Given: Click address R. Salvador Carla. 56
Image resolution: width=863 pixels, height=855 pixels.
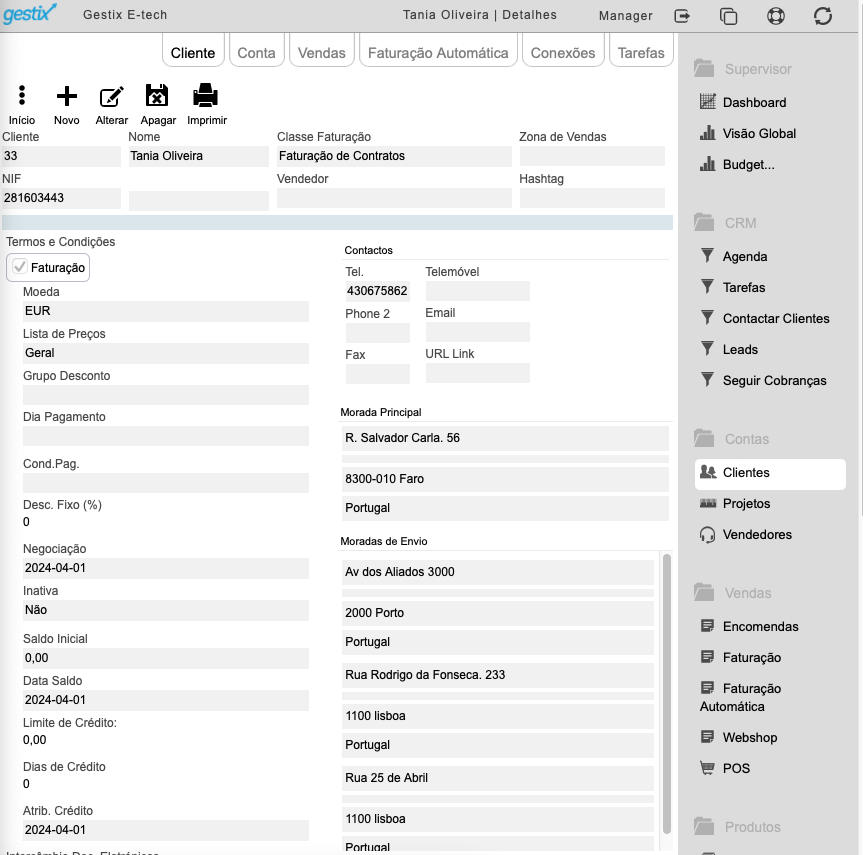Looking at the screenshot, I should pos(505,438).
